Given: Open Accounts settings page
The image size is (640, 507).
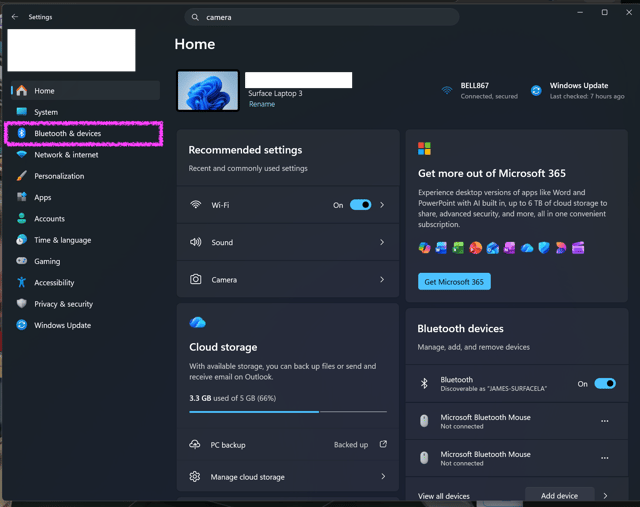Looking at the screenshot, I should [85, 218].
